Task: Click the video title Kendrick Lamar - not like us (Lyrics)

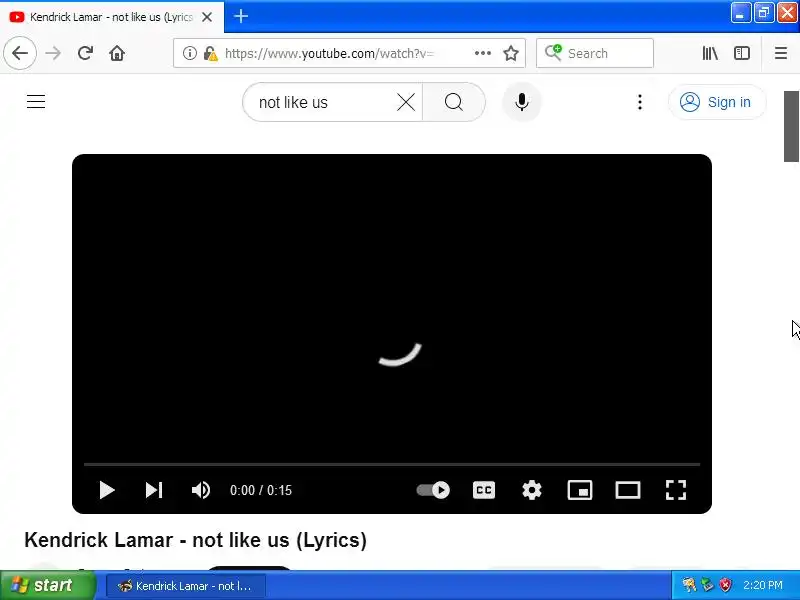Action: click(195, 540)
